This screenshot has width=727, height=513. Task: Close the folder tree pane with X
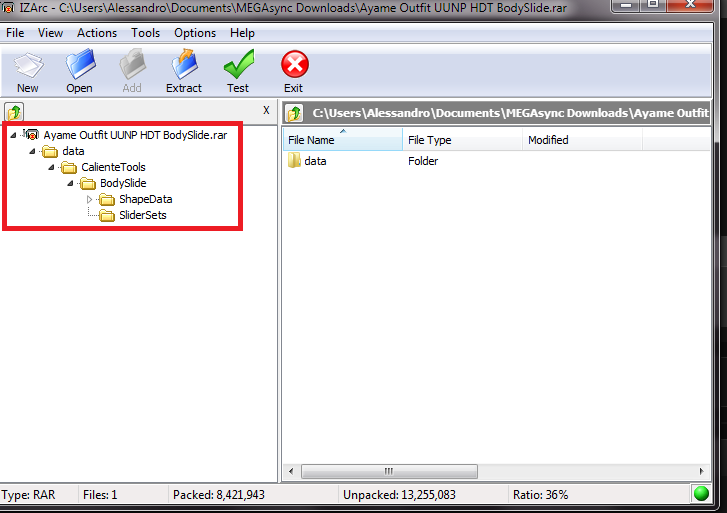266,110
